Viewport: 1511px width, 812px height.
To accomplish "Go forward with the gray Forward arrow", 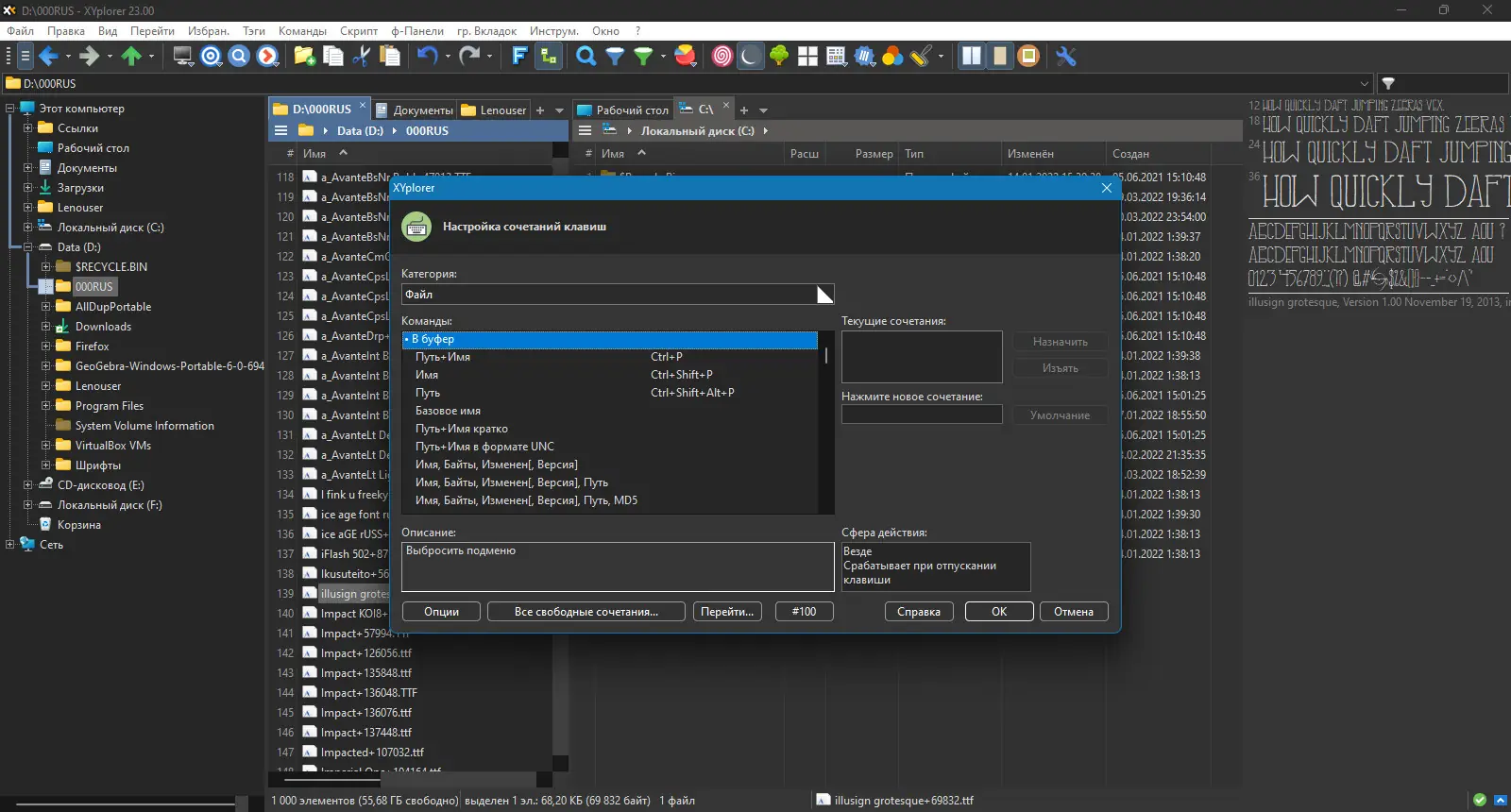I will (89, 57).
